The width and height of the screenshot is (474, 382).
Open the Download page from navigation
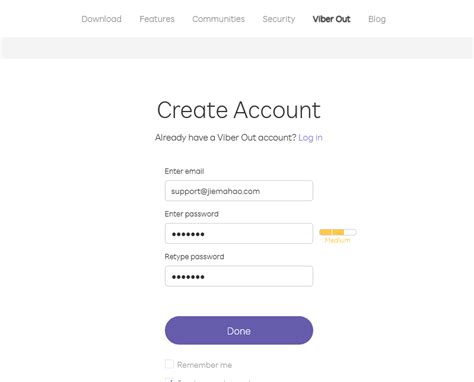click(101, 19)
